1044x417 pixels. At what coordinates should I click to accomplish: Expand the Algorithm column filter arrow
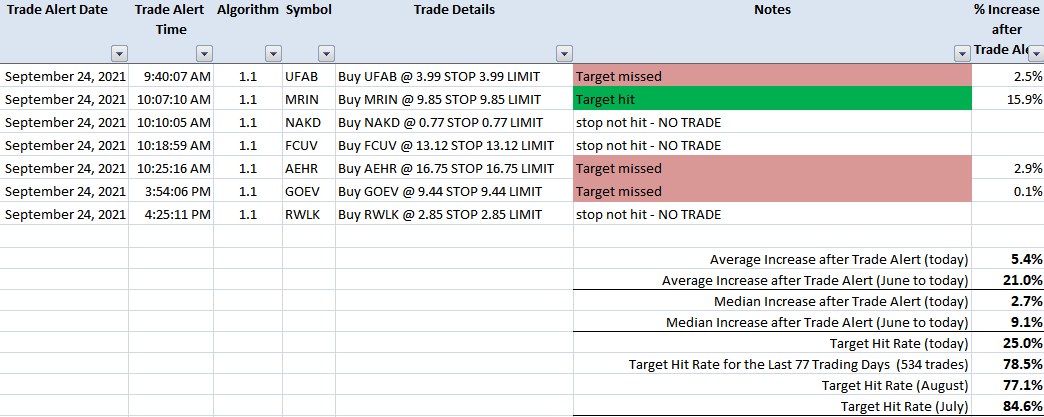[x=273, y=54]
